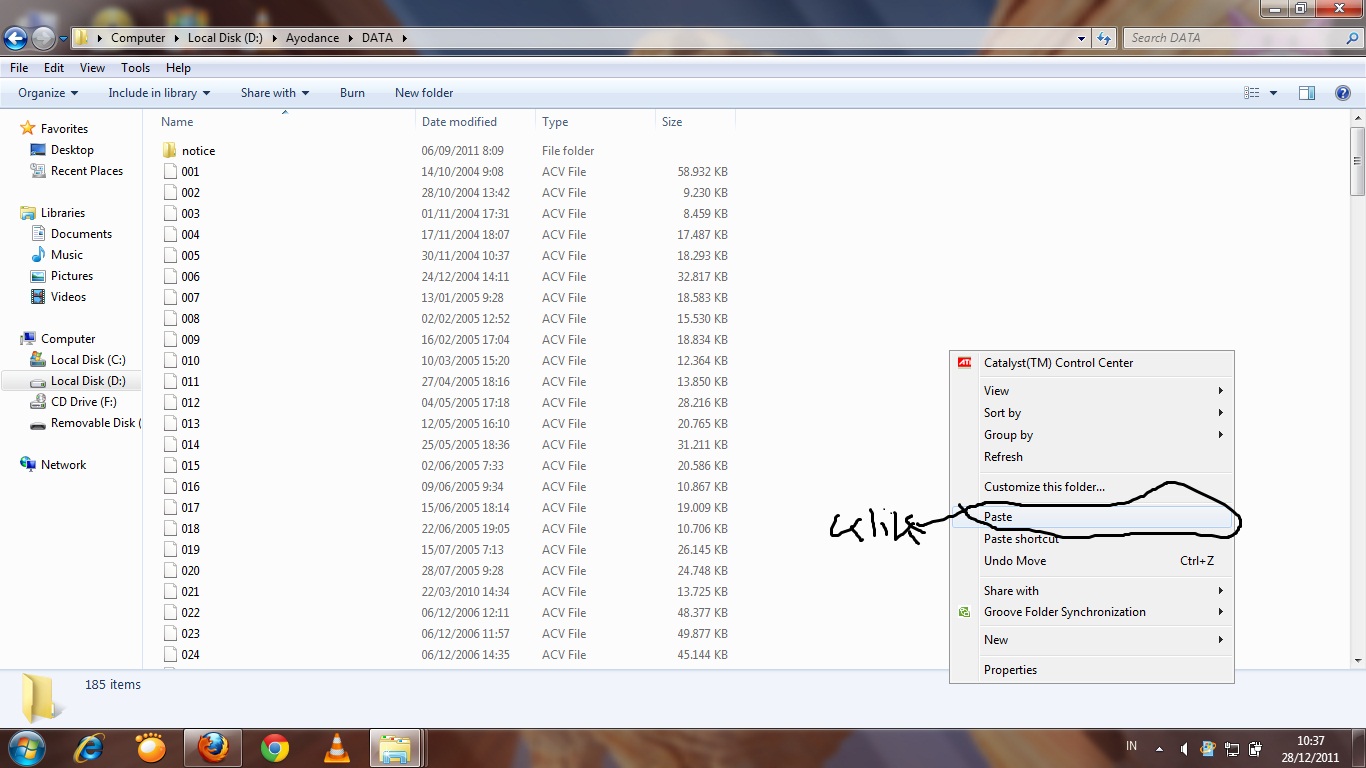The height and width of the screenshot is (768, 1366).
Task: Open Google Chrome from the taskbar
Action: tap(275, 748)
